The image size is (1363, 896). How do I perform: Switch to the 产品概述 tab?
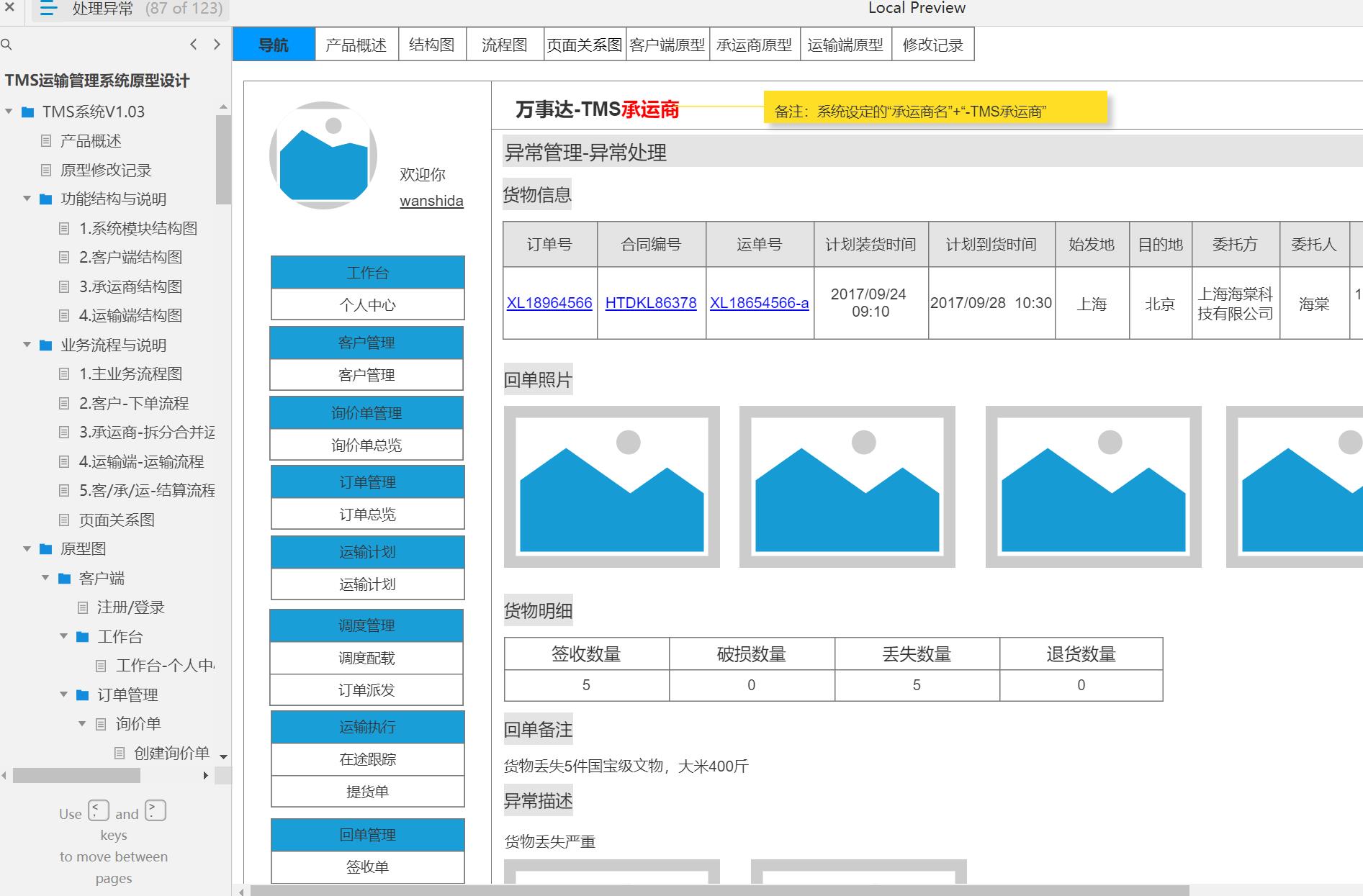(x=356, y=45)
